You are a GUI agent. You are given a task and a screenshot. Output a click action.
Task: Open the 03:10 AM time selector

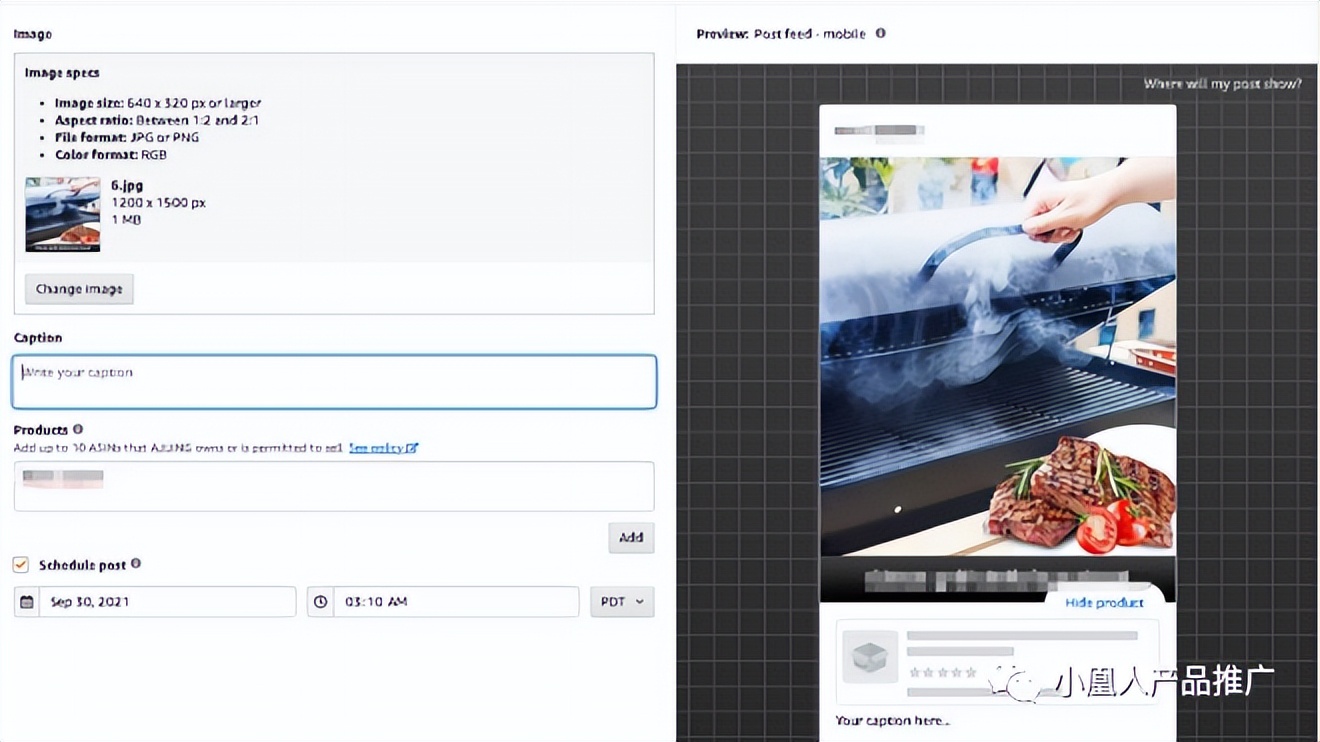(x=455, y=602)
